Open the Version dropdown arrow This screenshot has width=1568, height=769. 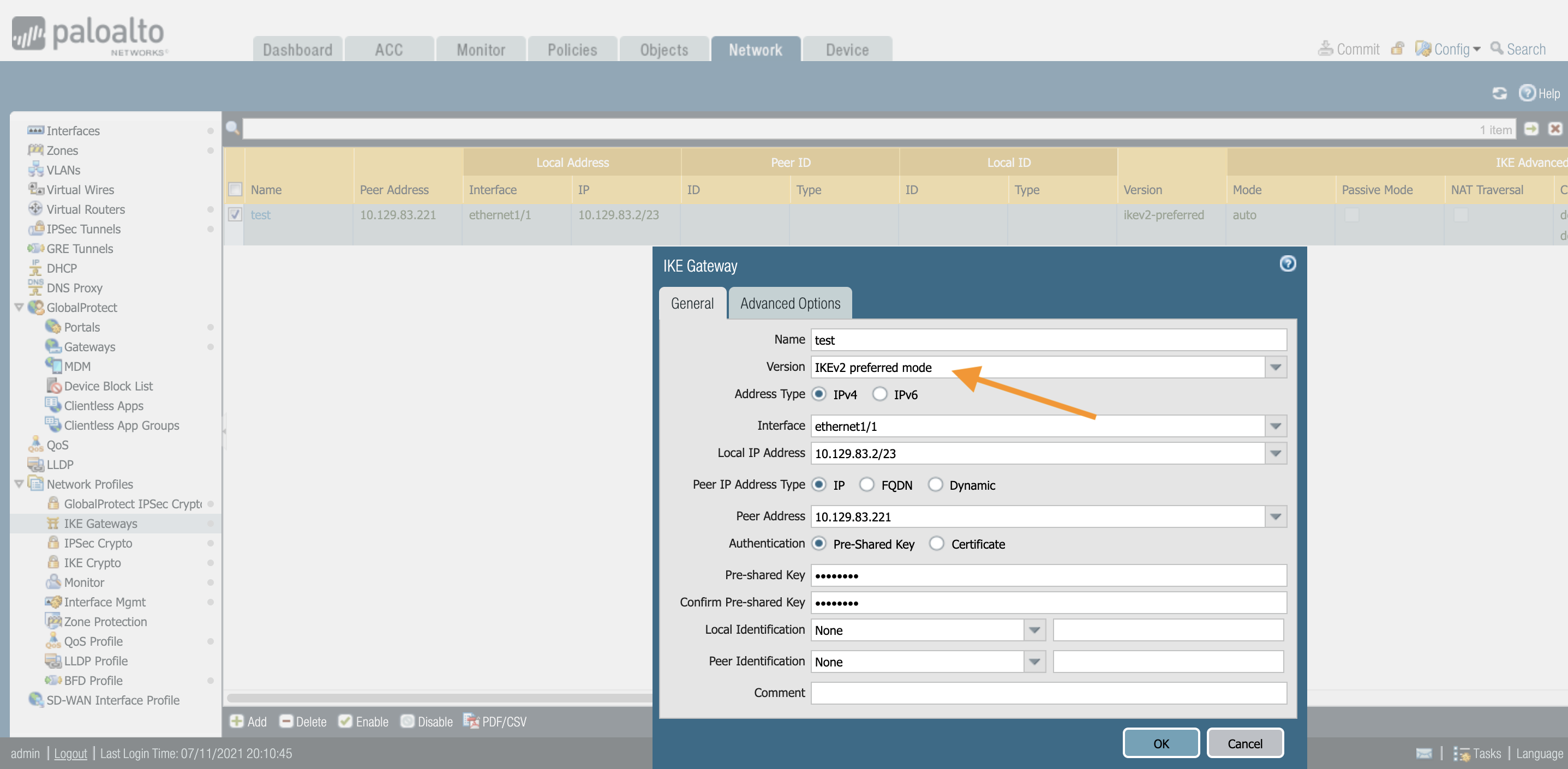(1275, 368)
